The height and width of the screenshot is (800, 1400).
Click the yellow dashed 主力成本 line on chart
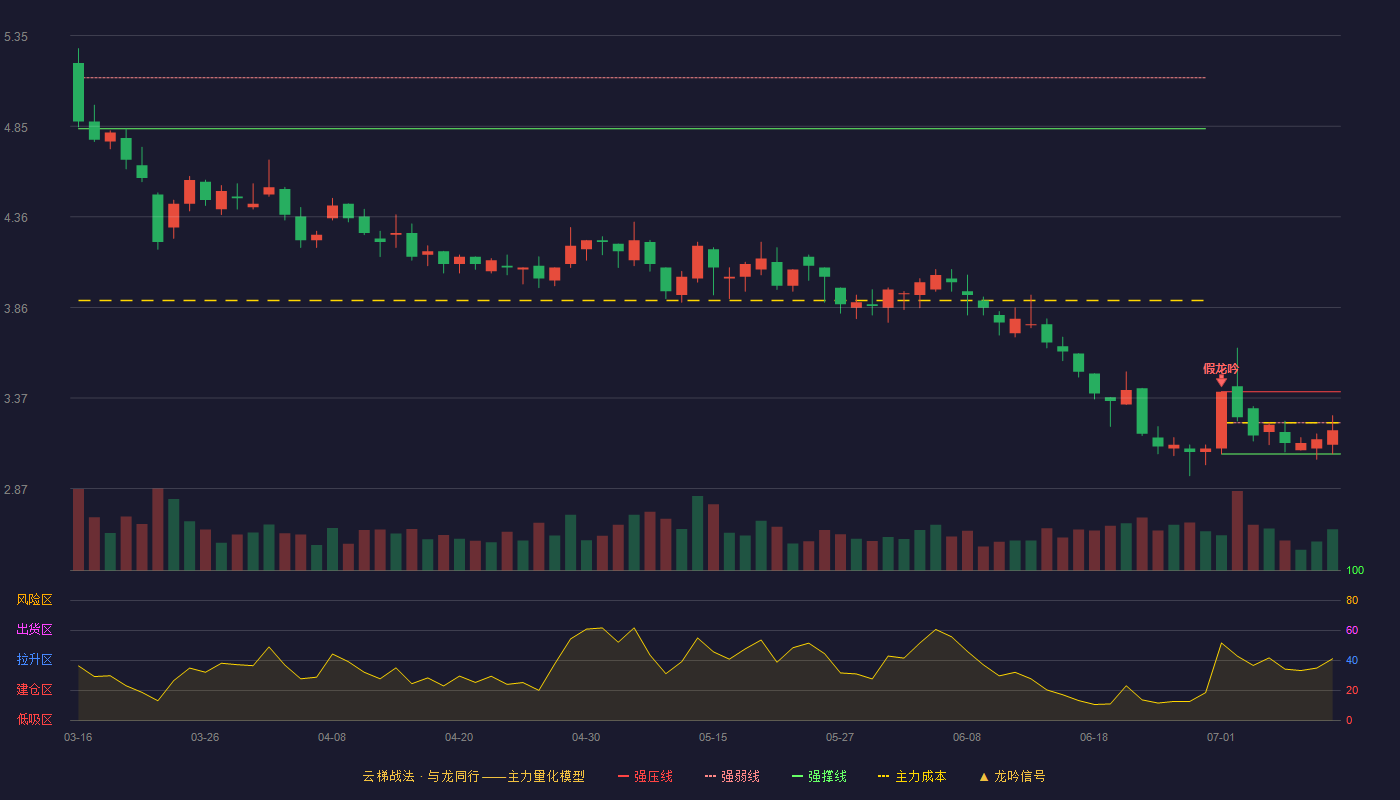pos(641,300)
